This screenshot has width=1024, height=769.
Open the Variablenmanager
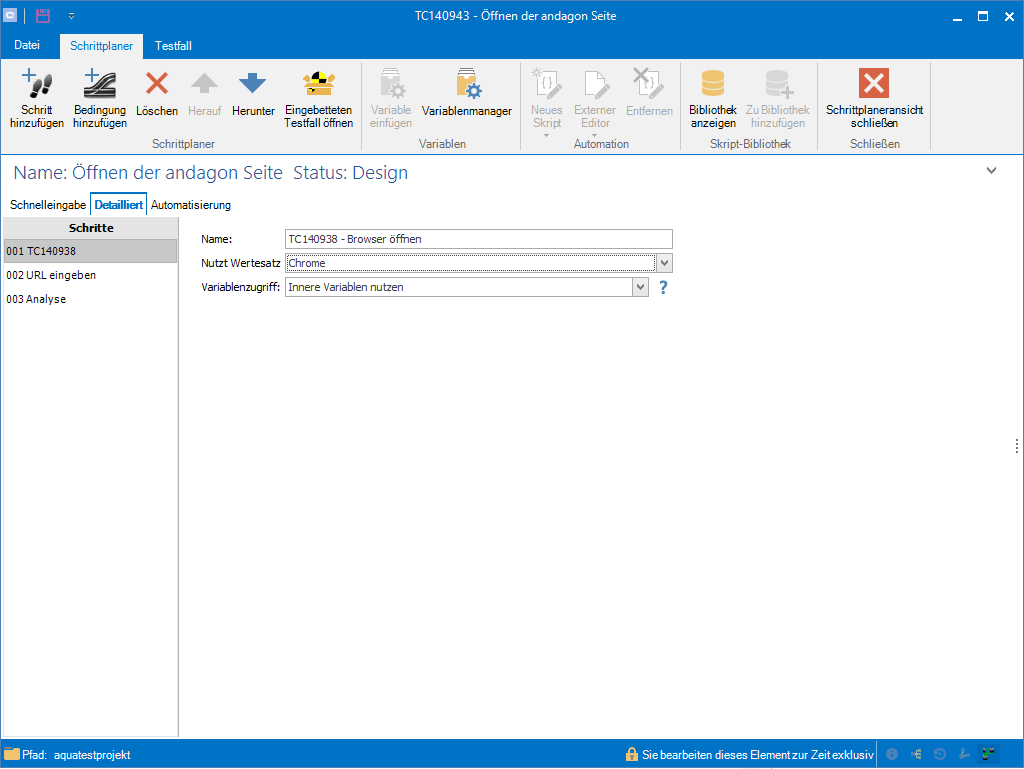click(467, 85)
